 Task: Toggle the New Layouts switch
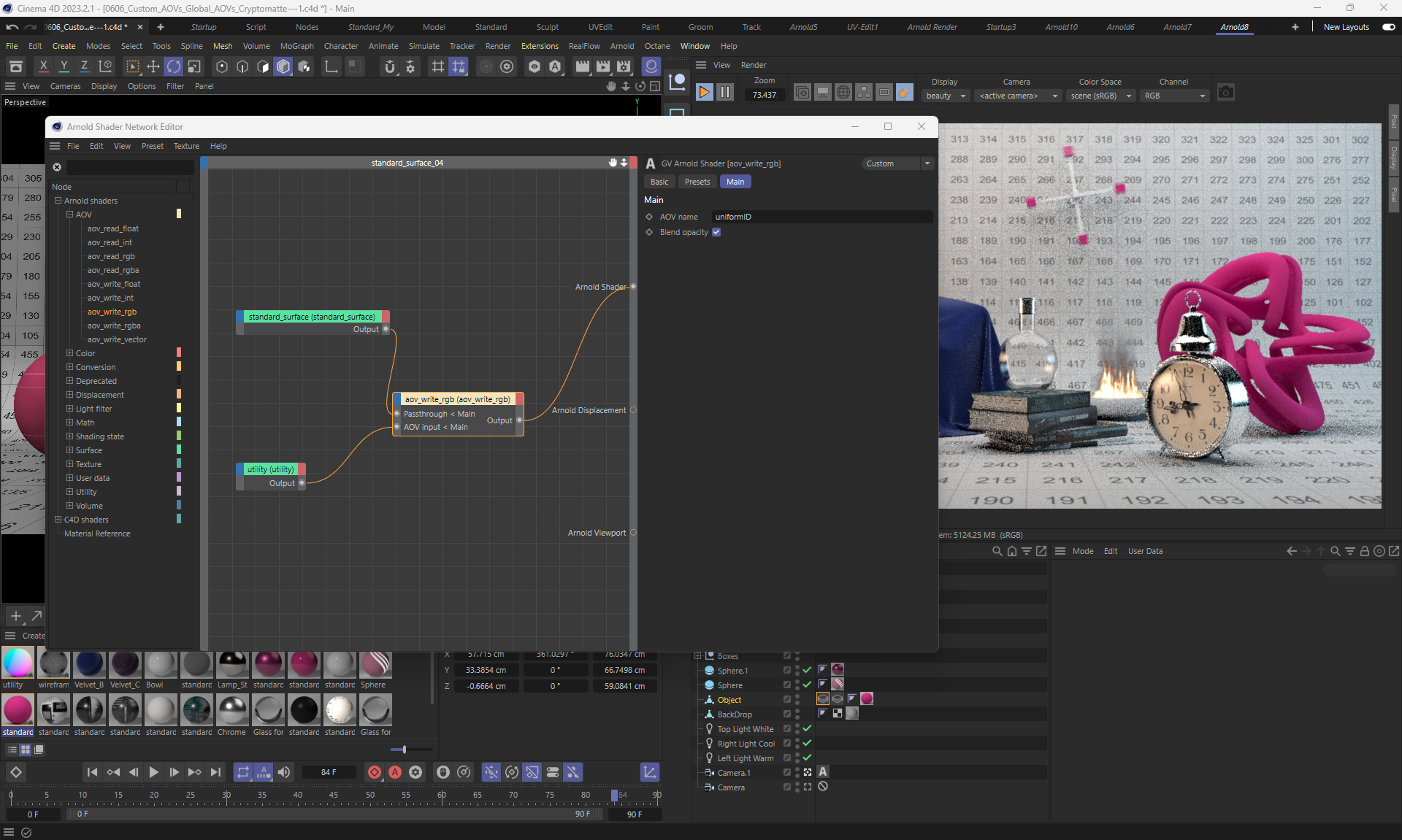[1388, 27]
